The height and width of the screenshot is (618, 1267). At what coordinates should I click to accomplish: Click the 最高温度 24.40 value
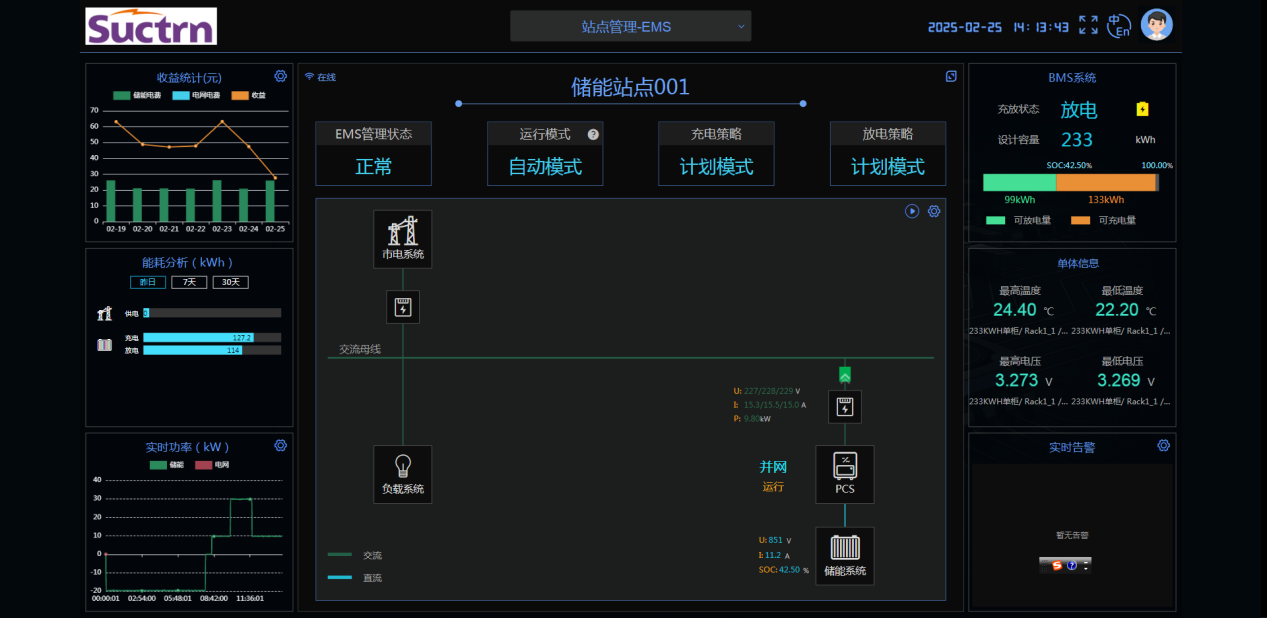(x=1014, y=310)
